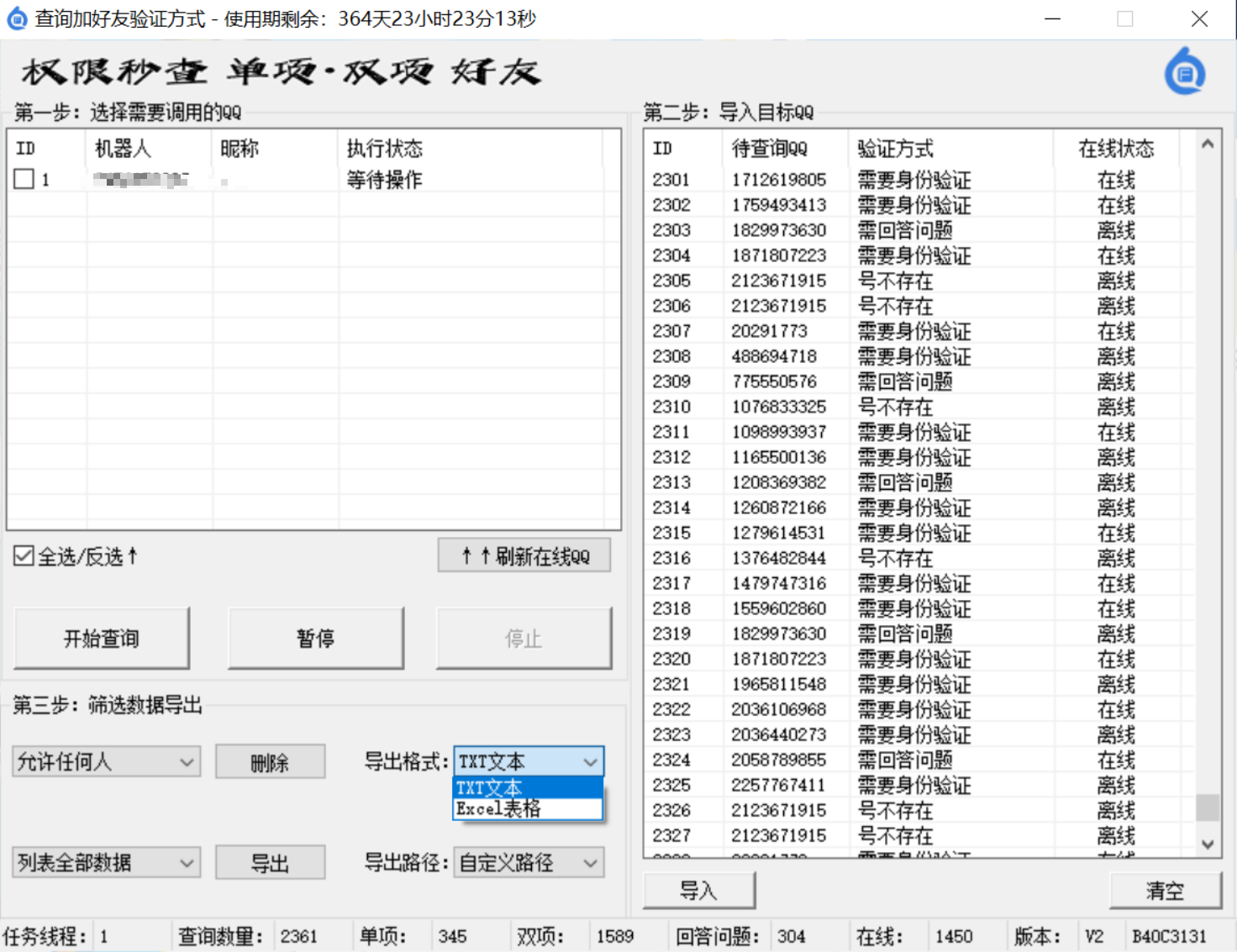The image size is (1237, 952).
Task: Open the 允许任何人 filter dropdown
Action: [107, 762]
